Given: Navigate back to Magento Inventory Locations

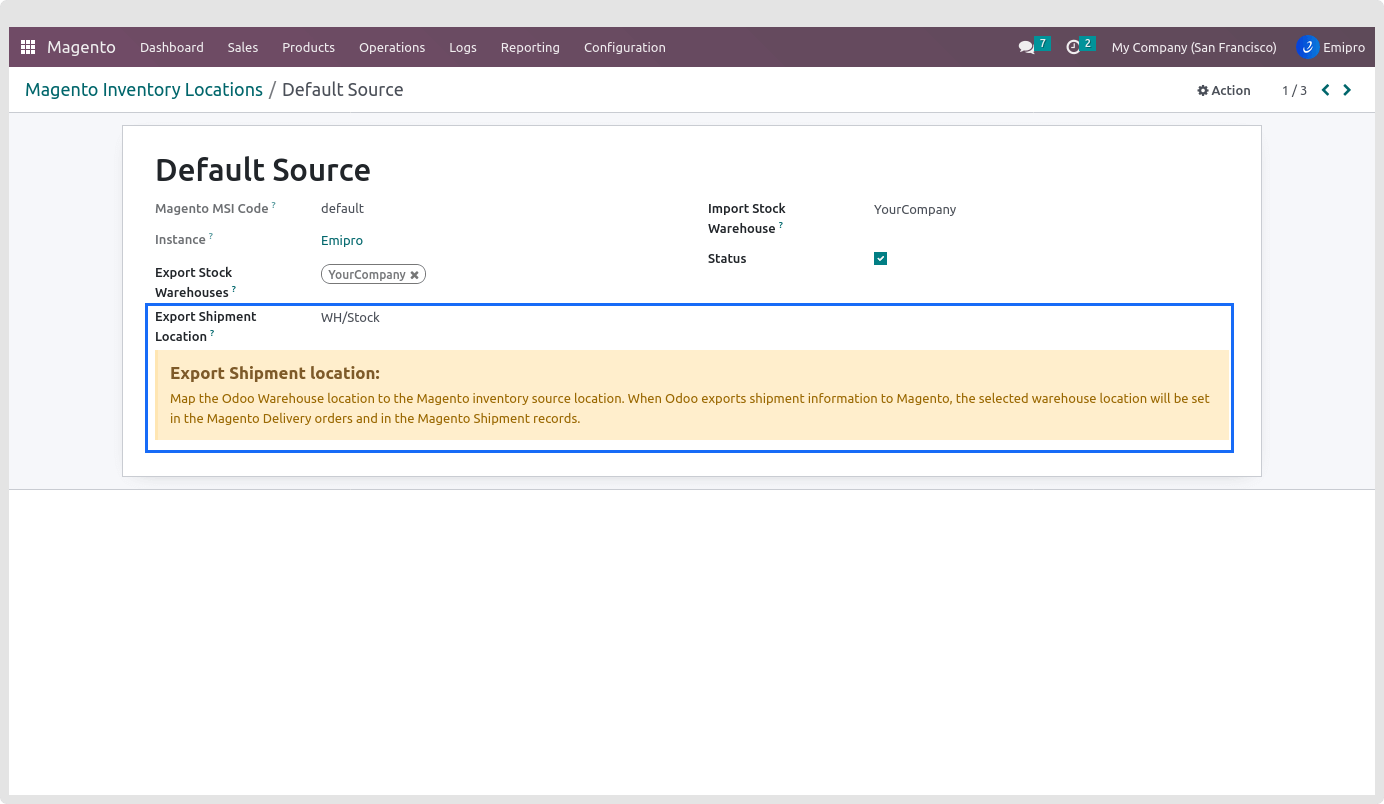Looking at the screenshot, I should 144,90.
